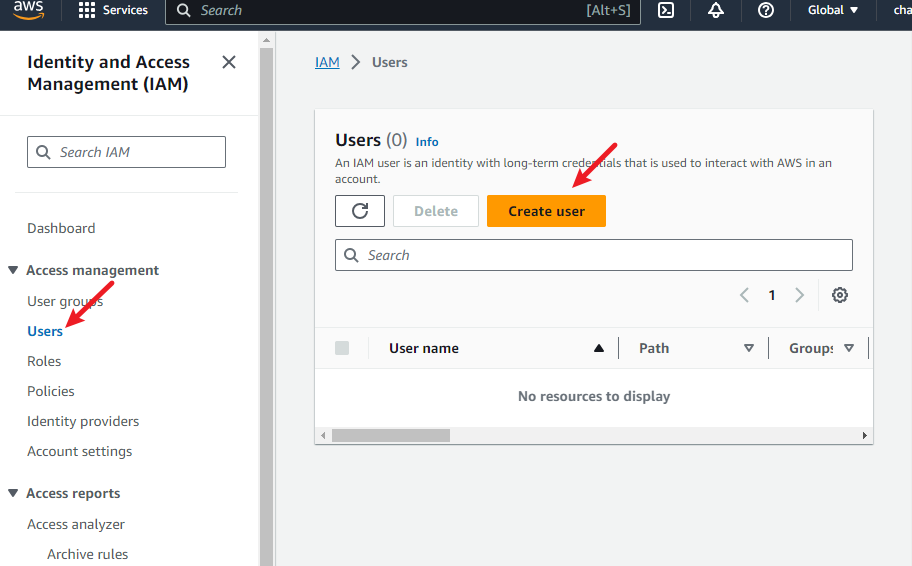Focus the users table search field

594,255
